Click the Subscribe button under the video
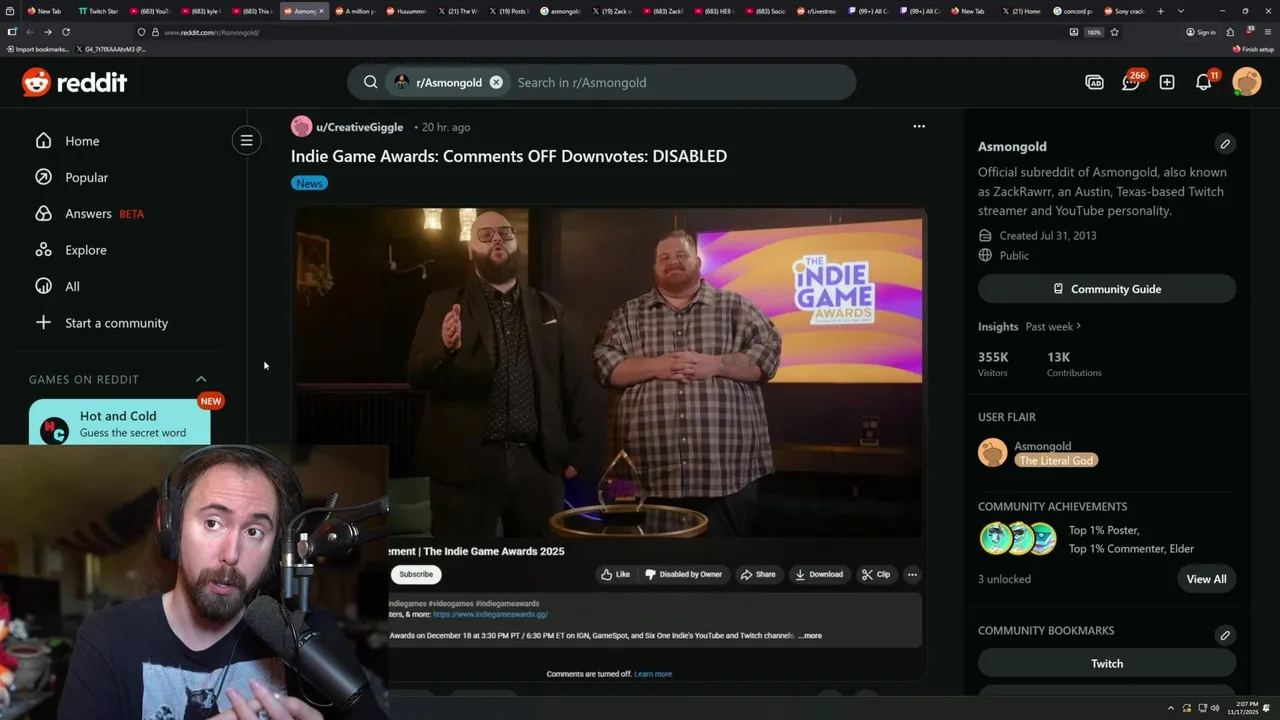The image size is (1280, 720). pos(416,574)
